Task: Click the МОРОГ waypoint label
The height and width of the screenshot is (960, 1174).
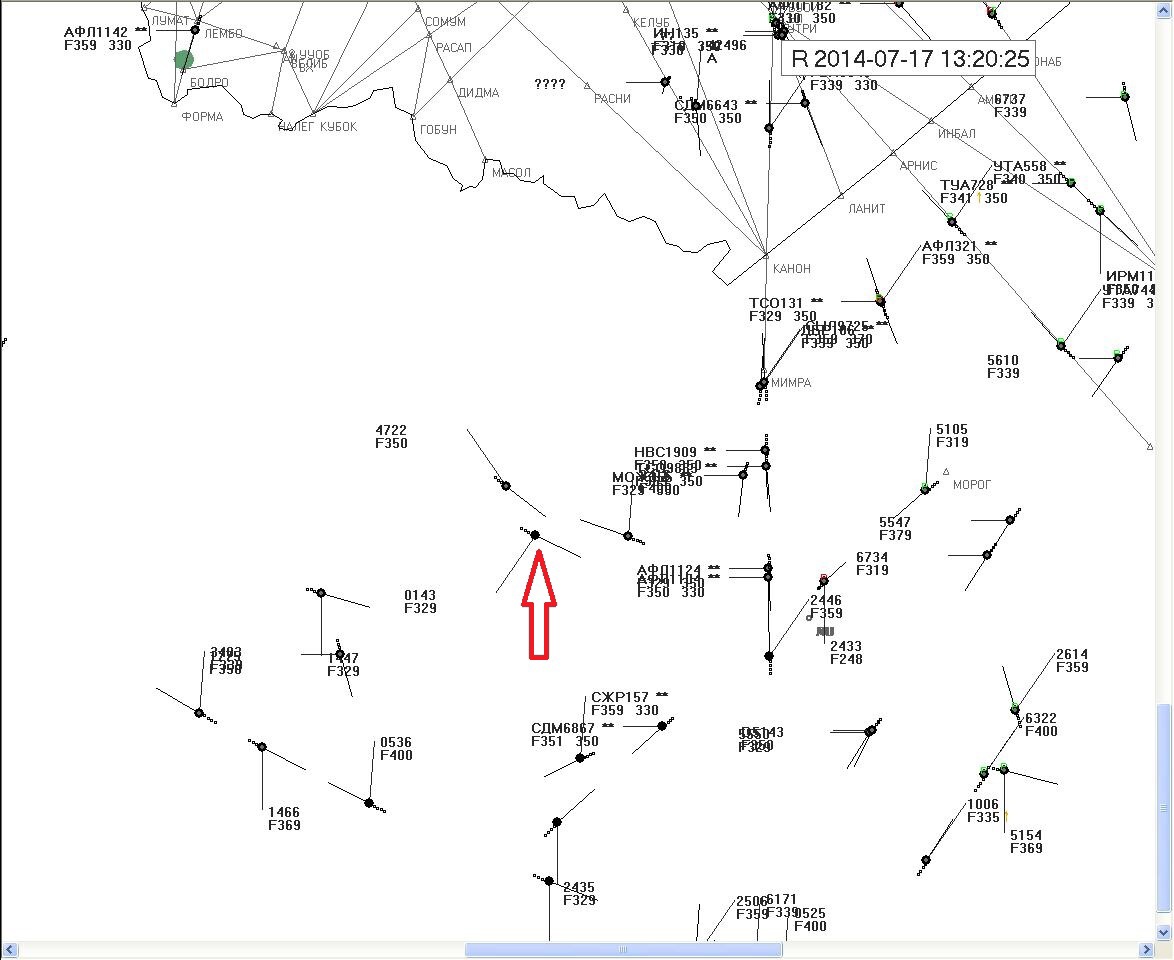Action: click(x=972, y=485)
